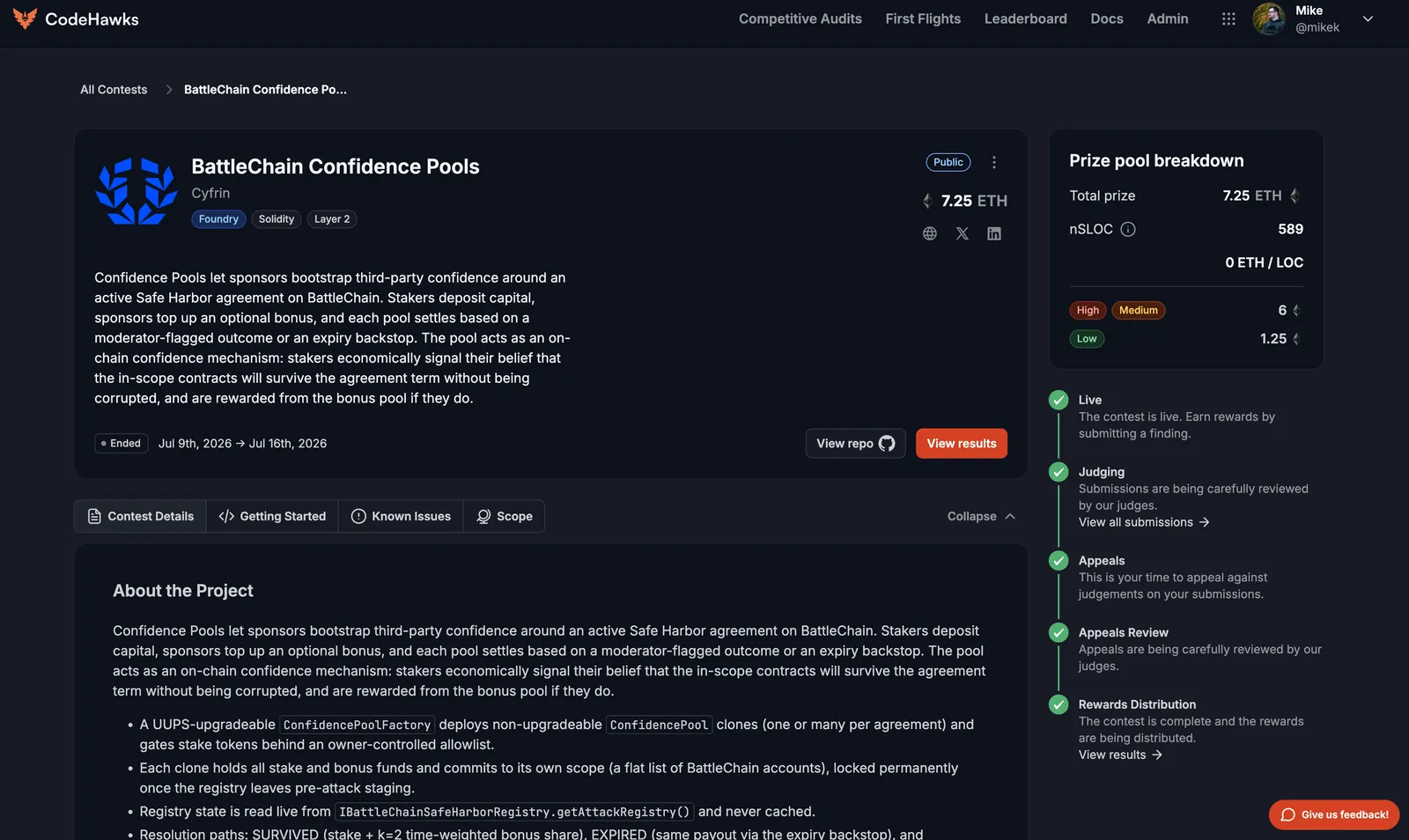Screen dimensions: 1409x840
Task: Click the High severity badge
Action: point(1088,310)
